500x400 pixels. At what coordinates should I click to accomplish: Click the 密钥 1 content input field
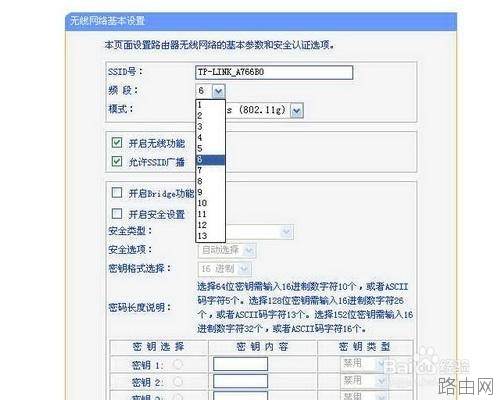241,364
